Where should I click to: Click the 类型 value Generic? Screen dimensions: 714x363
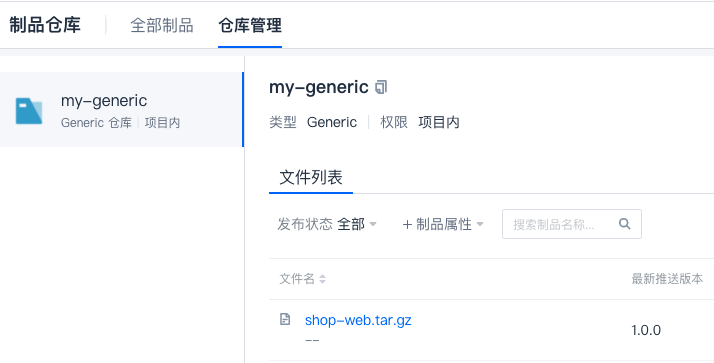pos(332,122)
